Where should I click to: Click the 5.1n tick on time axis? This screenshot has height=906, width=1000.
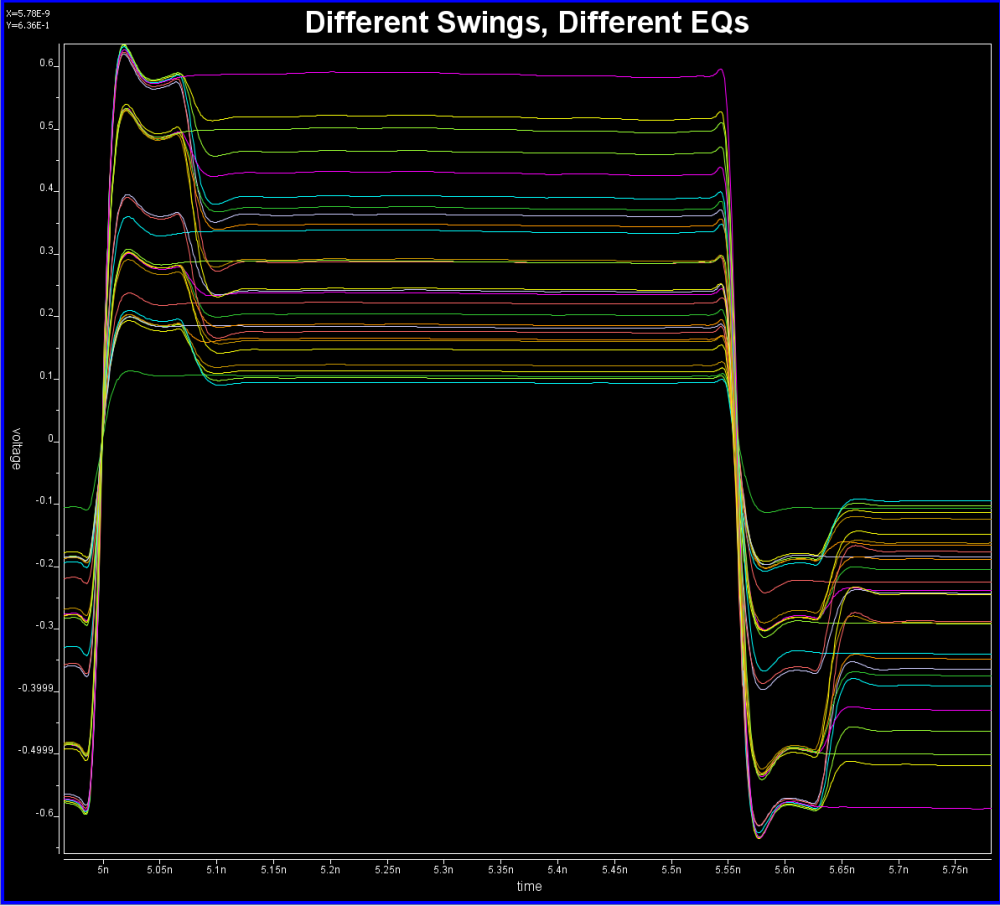(215, 872)
